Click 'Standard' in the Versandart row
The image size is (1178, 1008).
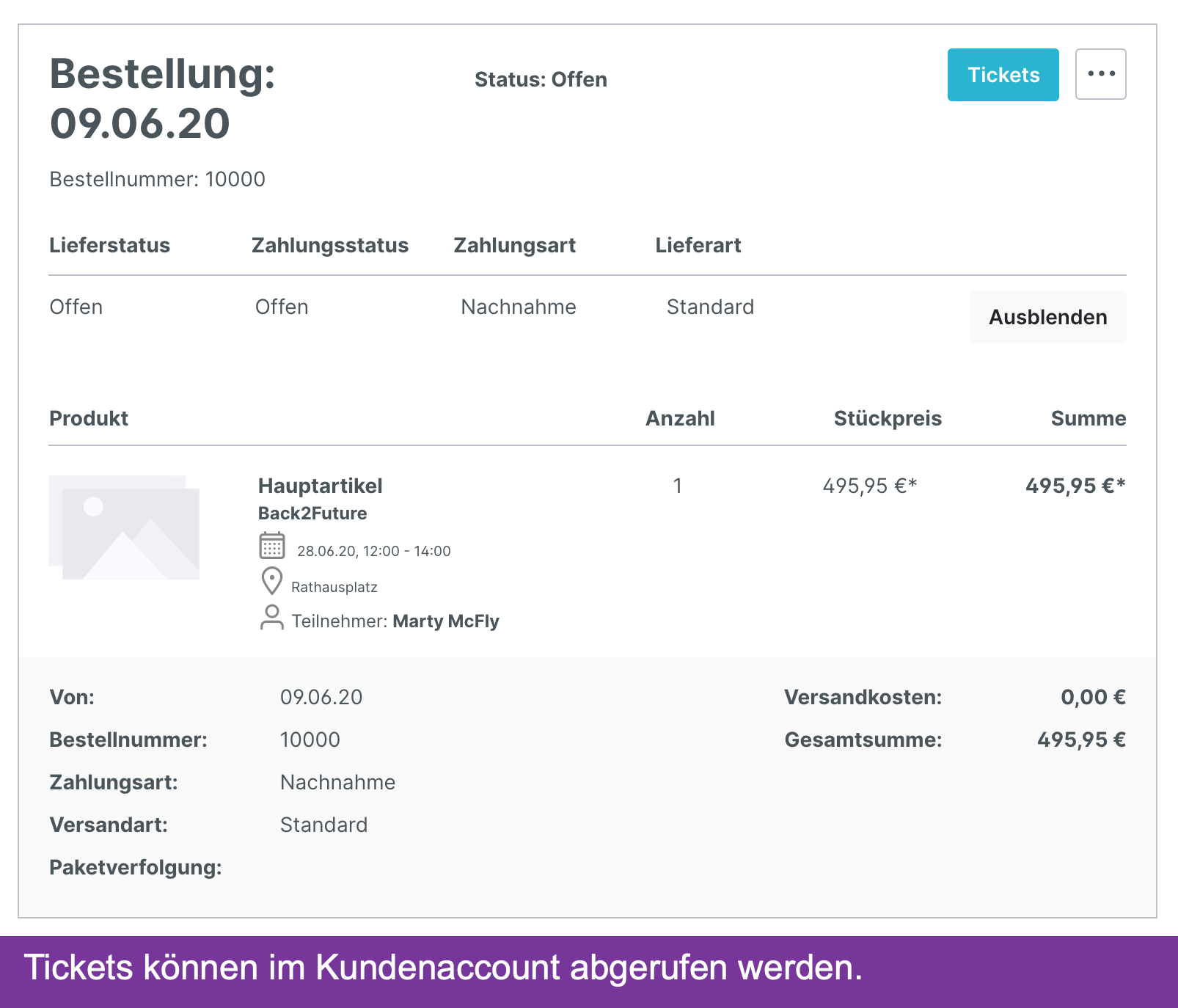[x=324, y=825]
